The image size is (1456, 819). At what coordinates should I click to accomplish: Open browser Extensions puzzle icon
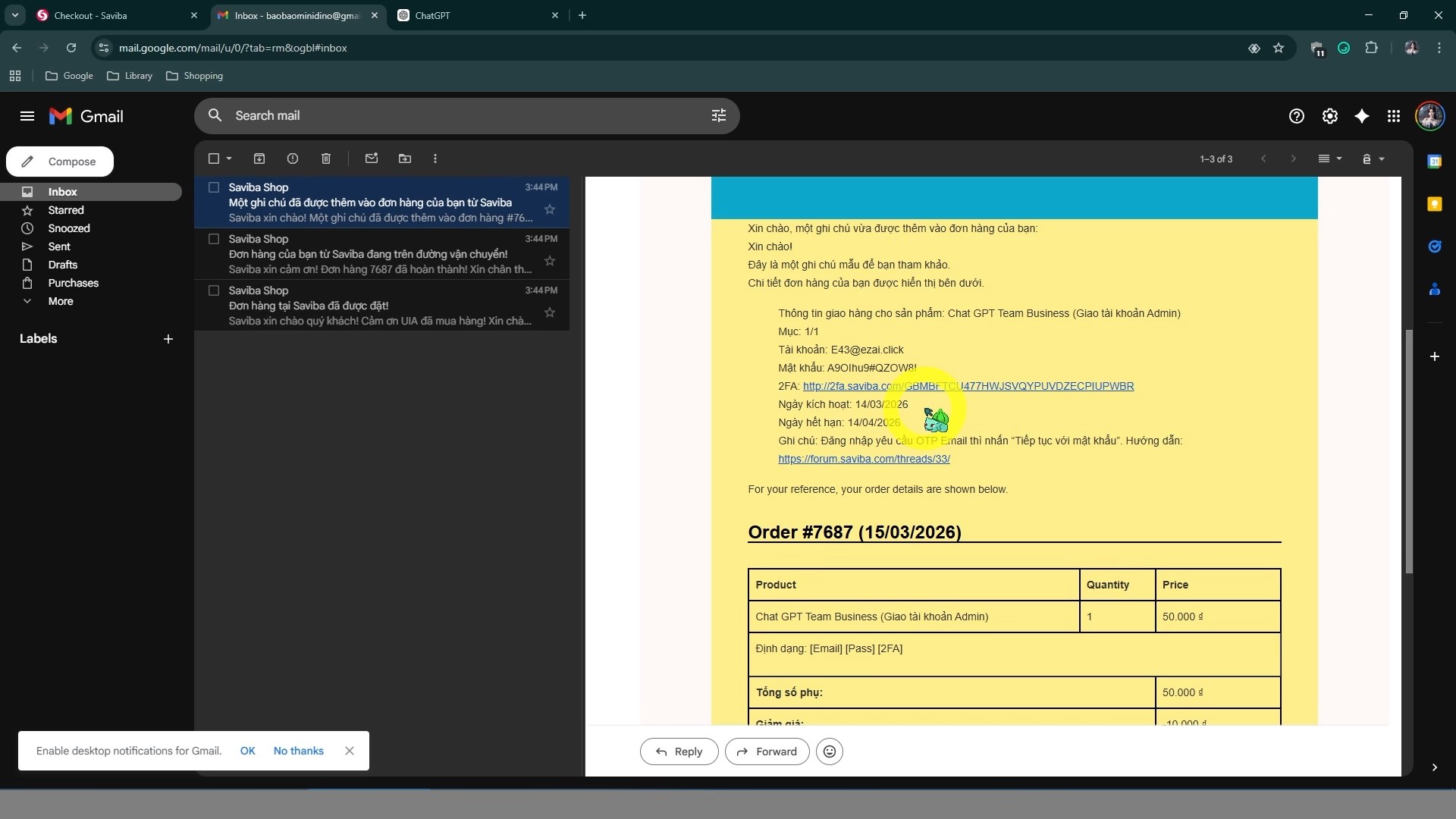tap(1371, 48)
